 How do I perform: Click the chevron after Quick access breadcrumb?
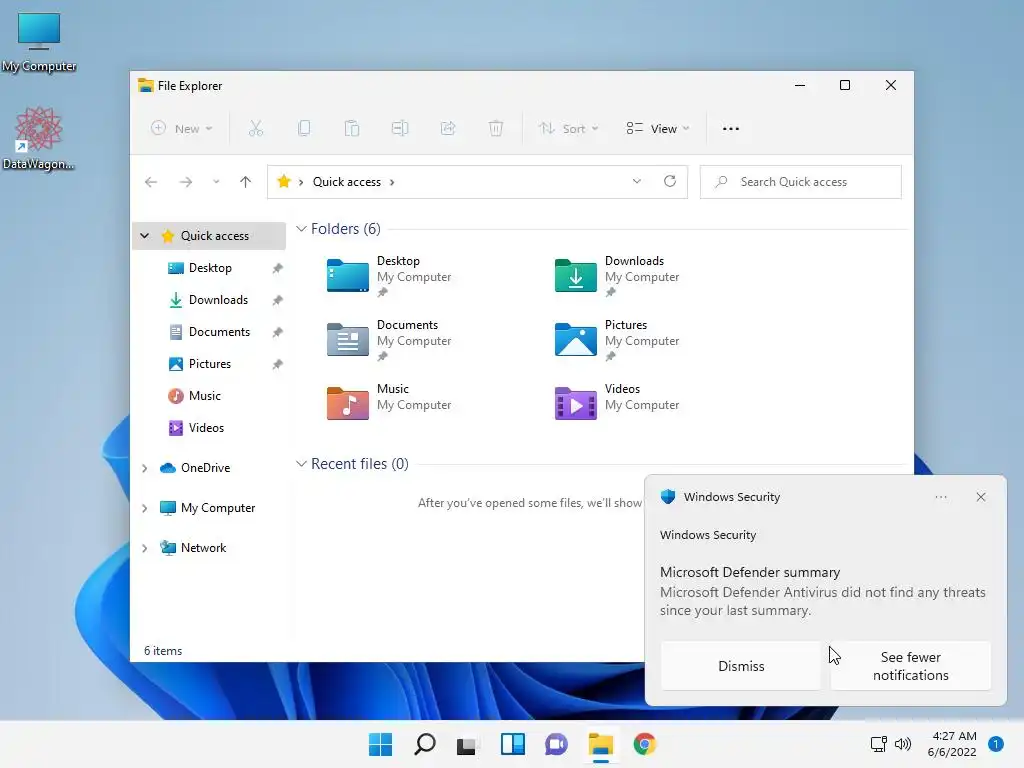click(x=392, y=182)
